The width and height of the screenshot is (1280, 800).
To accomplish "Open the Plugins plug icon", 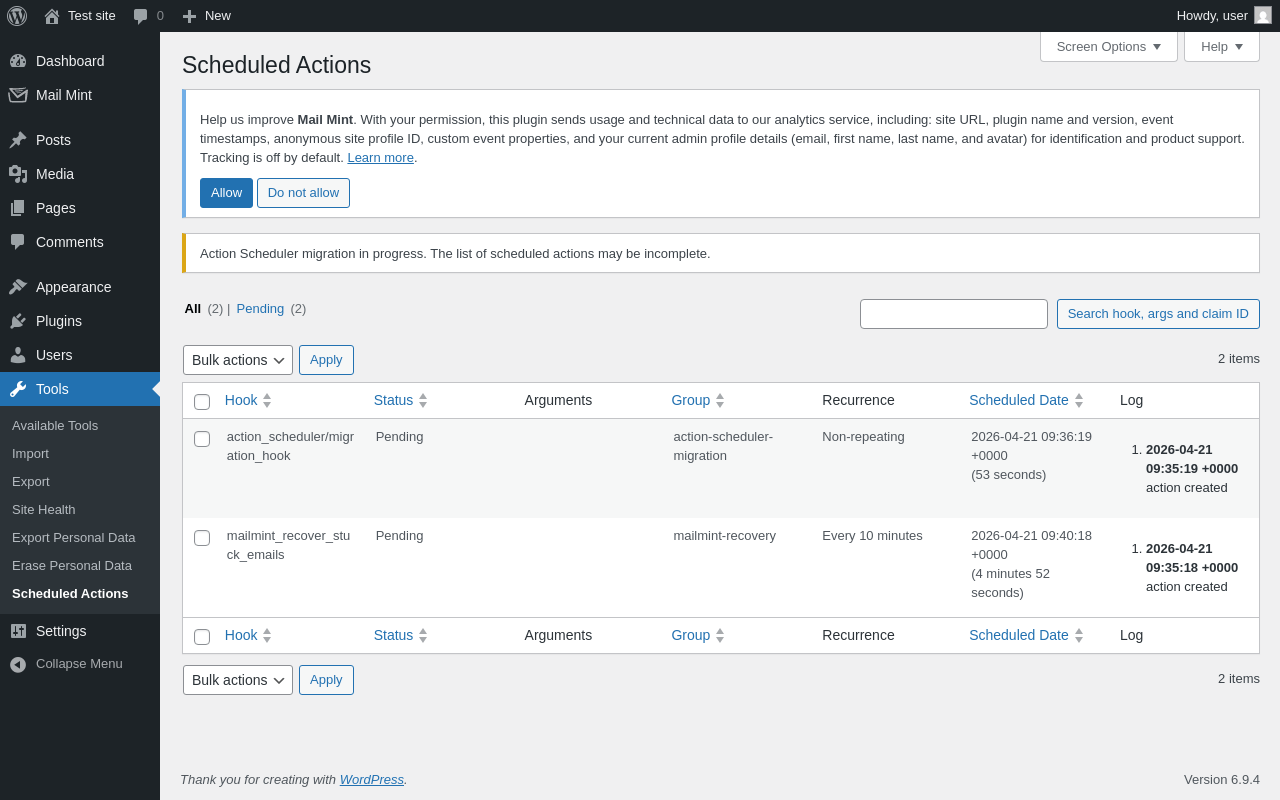I will point(18,321).
